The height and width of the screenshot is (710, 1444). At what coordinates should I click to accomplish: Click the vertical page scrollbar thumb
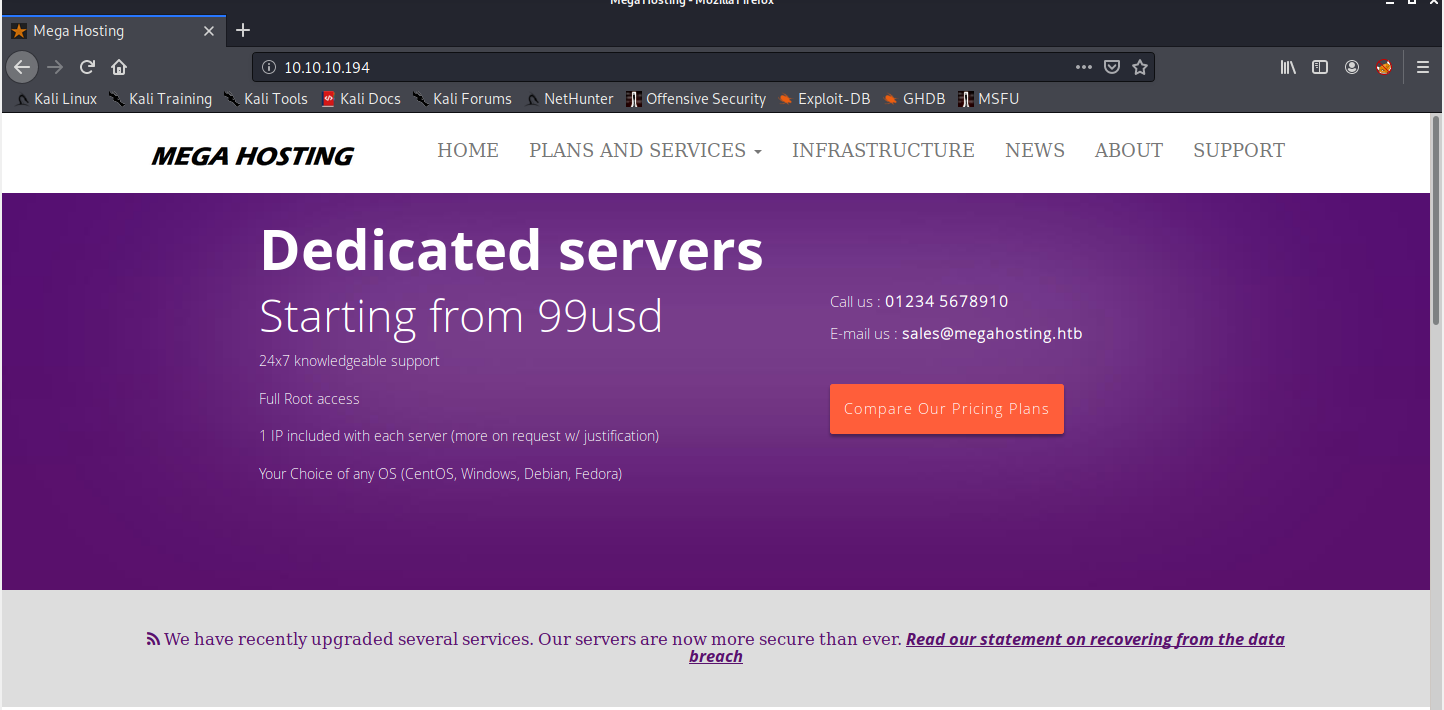(1437, 221)
